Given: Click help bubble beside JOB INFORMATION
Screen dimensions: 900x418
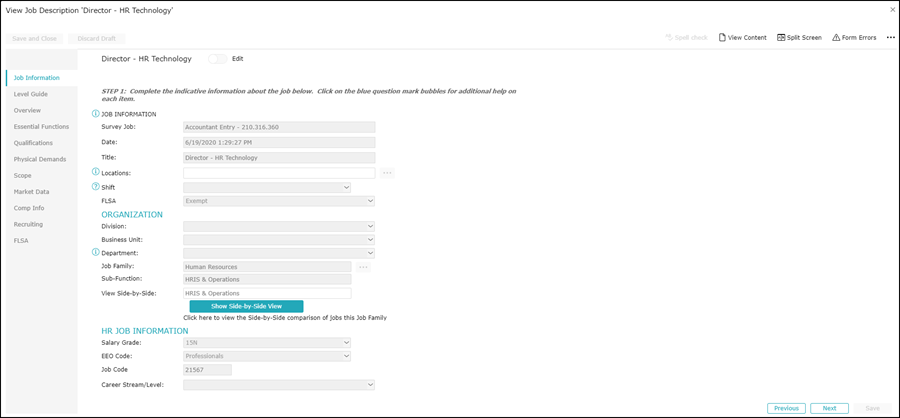Looking at the screenshot, I should click(x=96, y=114).
